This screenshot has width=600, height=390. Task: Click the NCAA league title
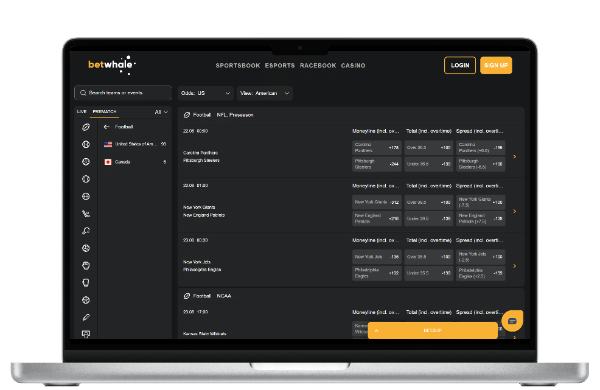(224, 296)
